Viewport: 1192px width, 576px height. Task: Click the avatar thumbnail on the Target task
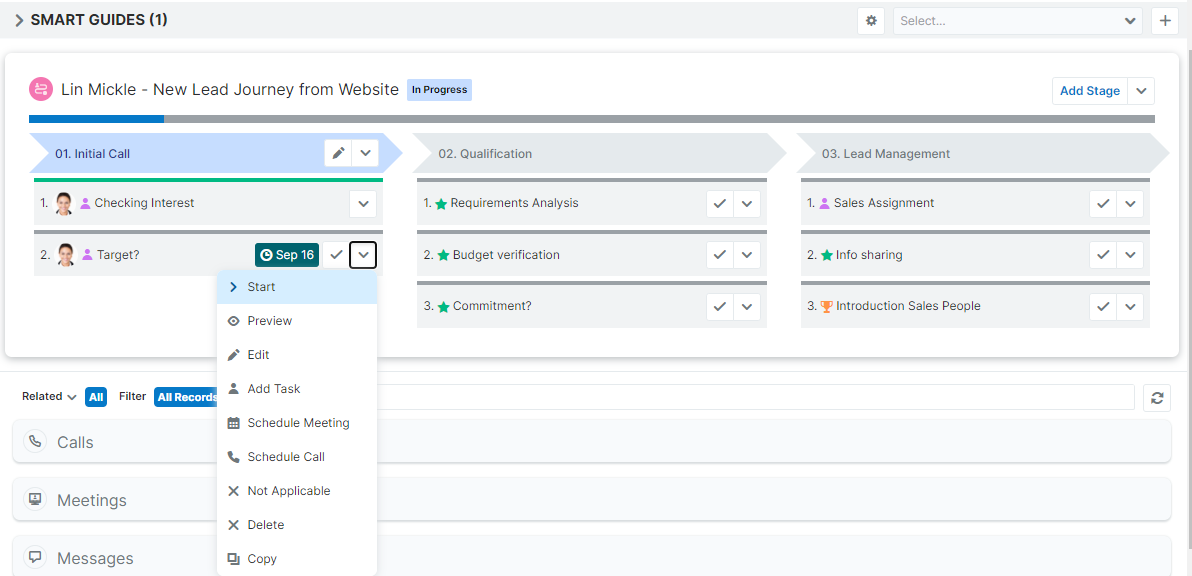(x=63, y=254)
